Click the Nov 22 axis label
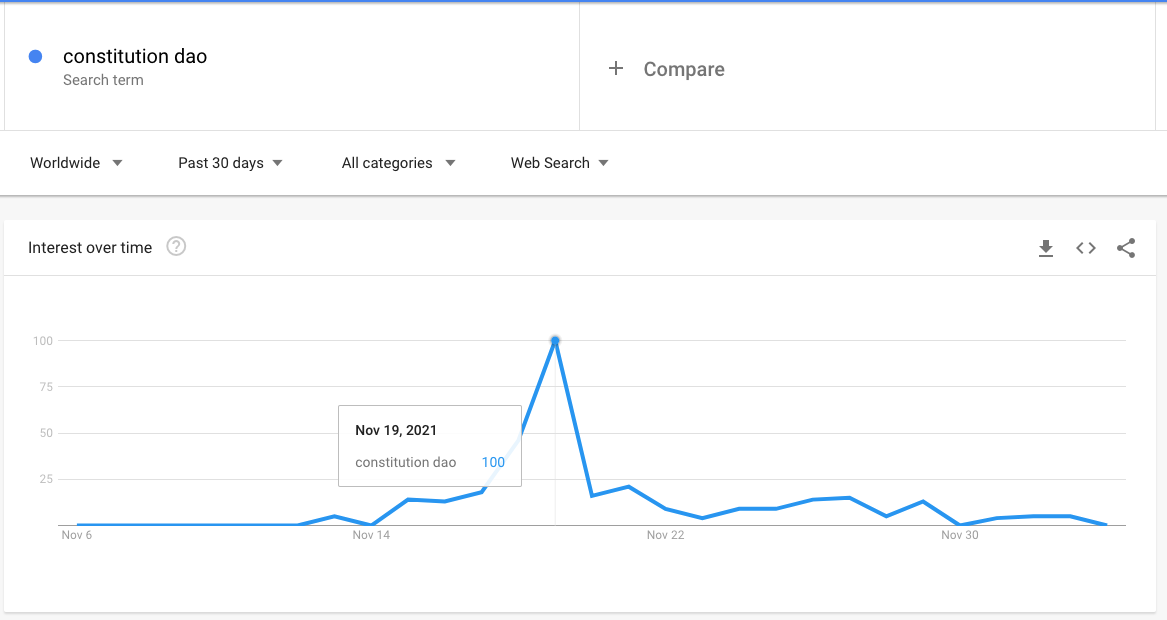This screenshot has height=620, width=1167. click(x=665, y=535)
